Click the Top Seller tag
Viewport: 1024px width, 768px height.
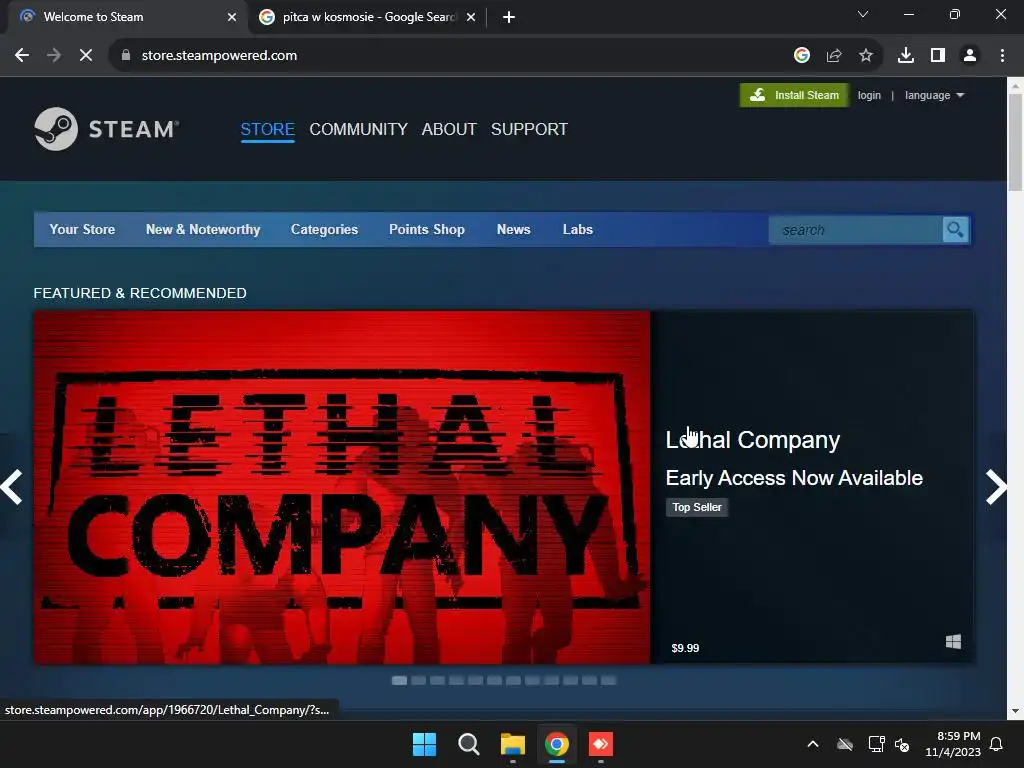pyautogui.click(x=697, y=507)
